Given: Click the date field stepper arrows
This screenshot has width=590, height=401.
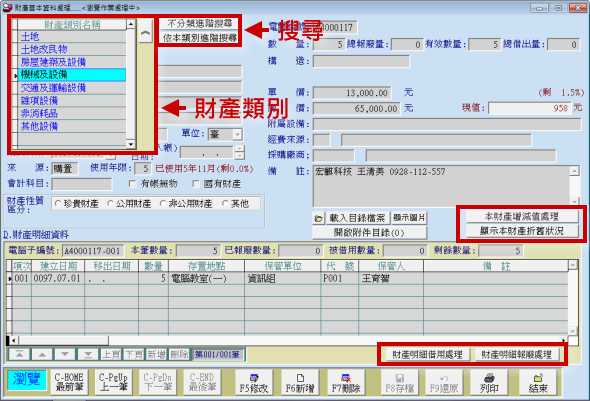Looking at the screenshot, I should click(239, 152).
